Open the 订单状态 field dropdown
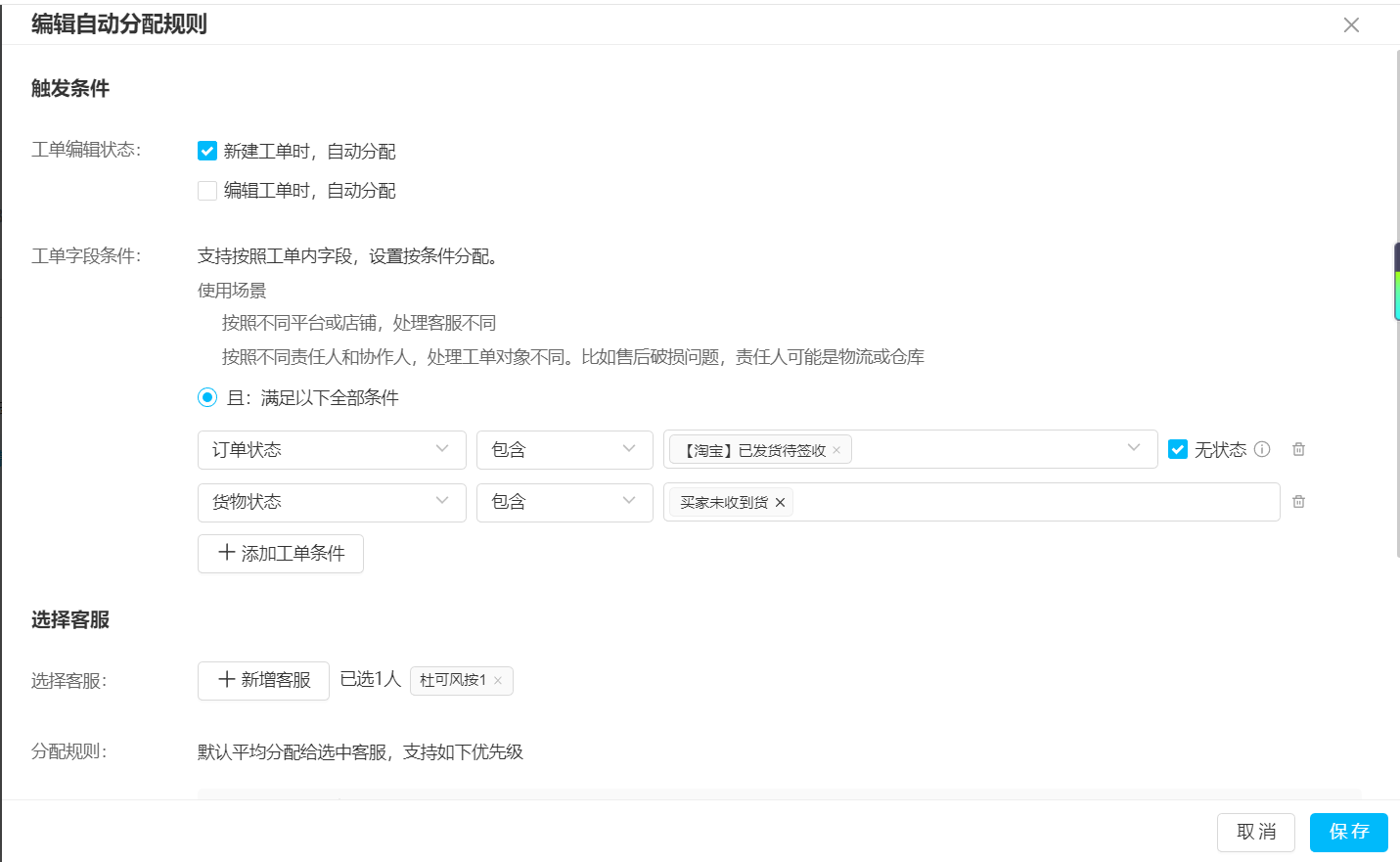The image size is (1400, 862). [x=332, y=450]
